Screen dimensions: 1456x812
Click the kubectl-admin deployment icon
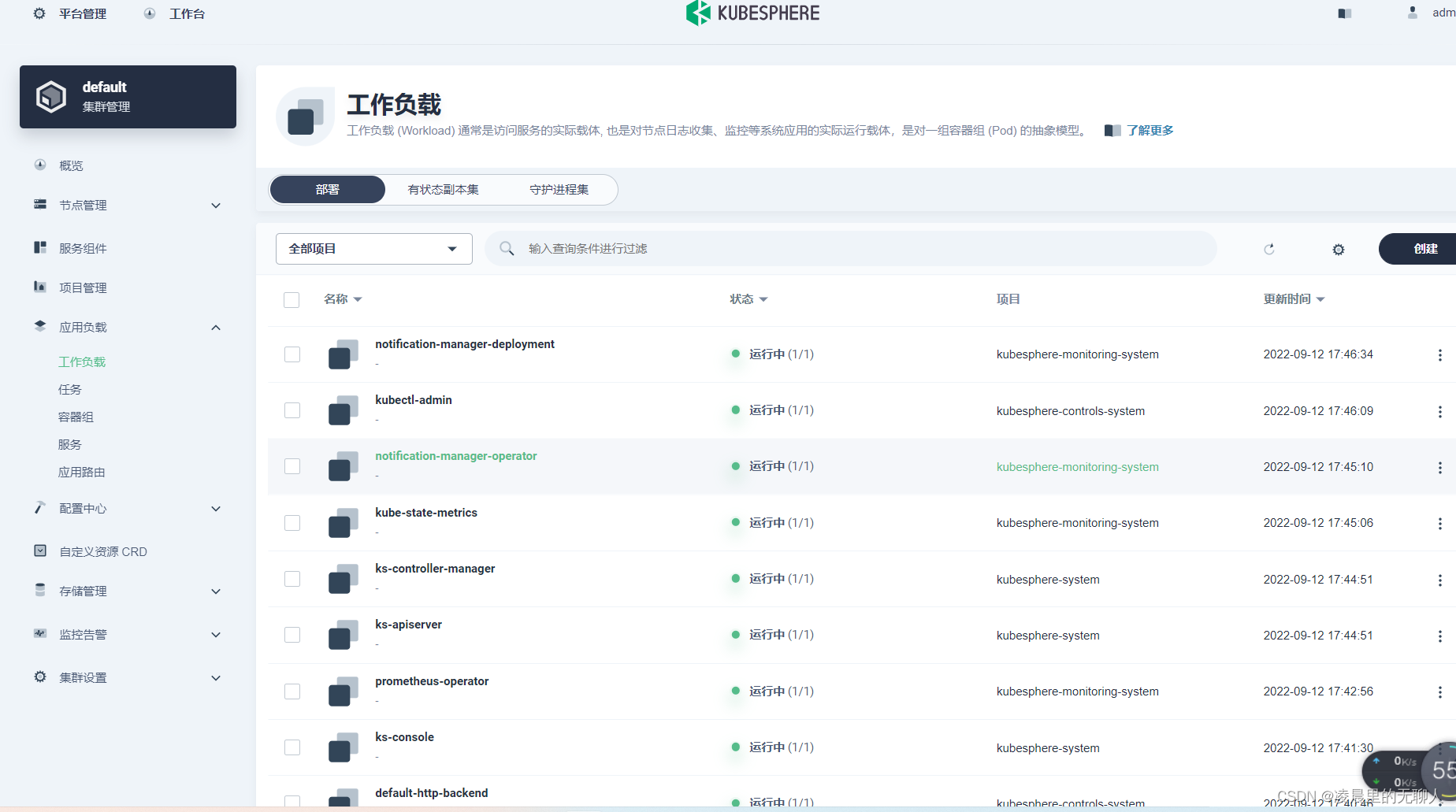(344, 410)
